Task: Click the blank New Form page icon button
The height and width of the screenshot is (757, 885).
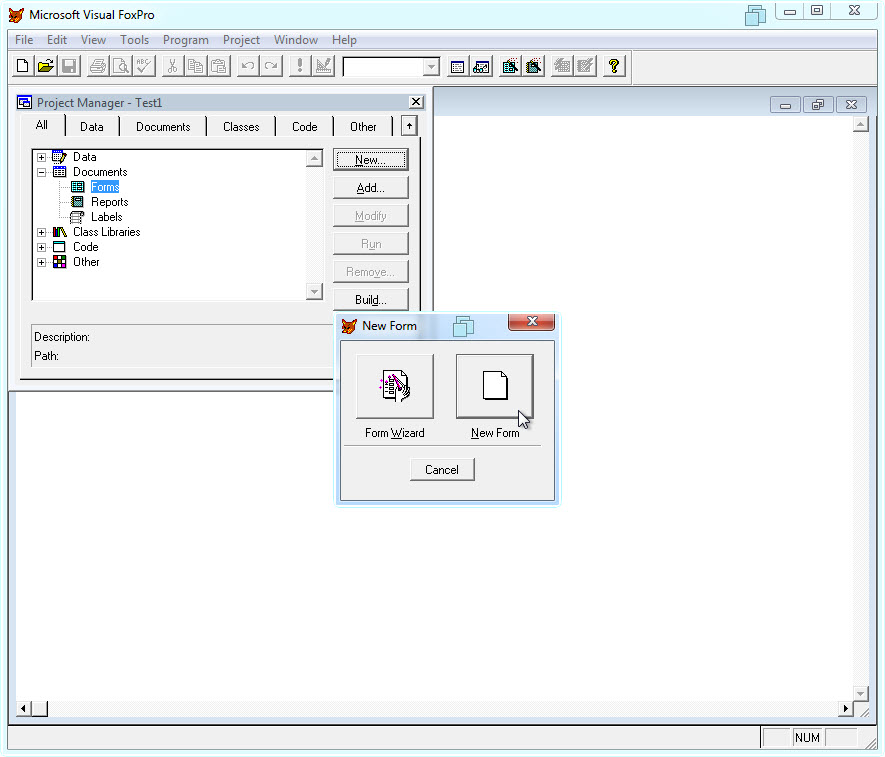Action: tap(494, 387)
